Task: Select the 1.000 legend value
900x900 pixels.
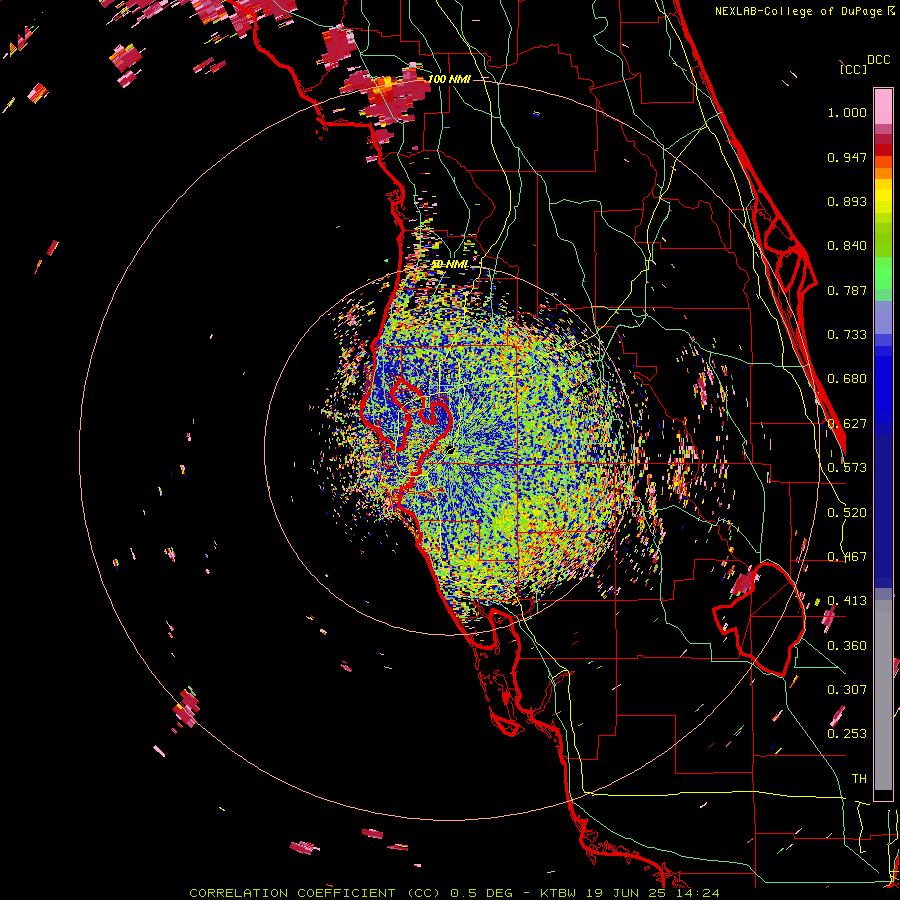Action: 847,112
